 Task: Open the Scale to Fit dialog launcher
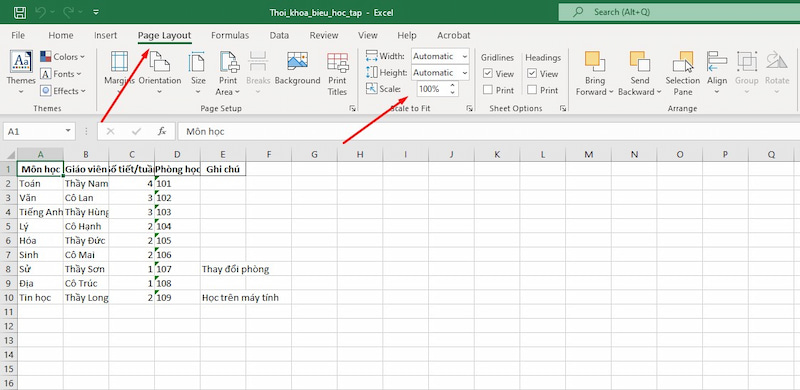[470, 109]
